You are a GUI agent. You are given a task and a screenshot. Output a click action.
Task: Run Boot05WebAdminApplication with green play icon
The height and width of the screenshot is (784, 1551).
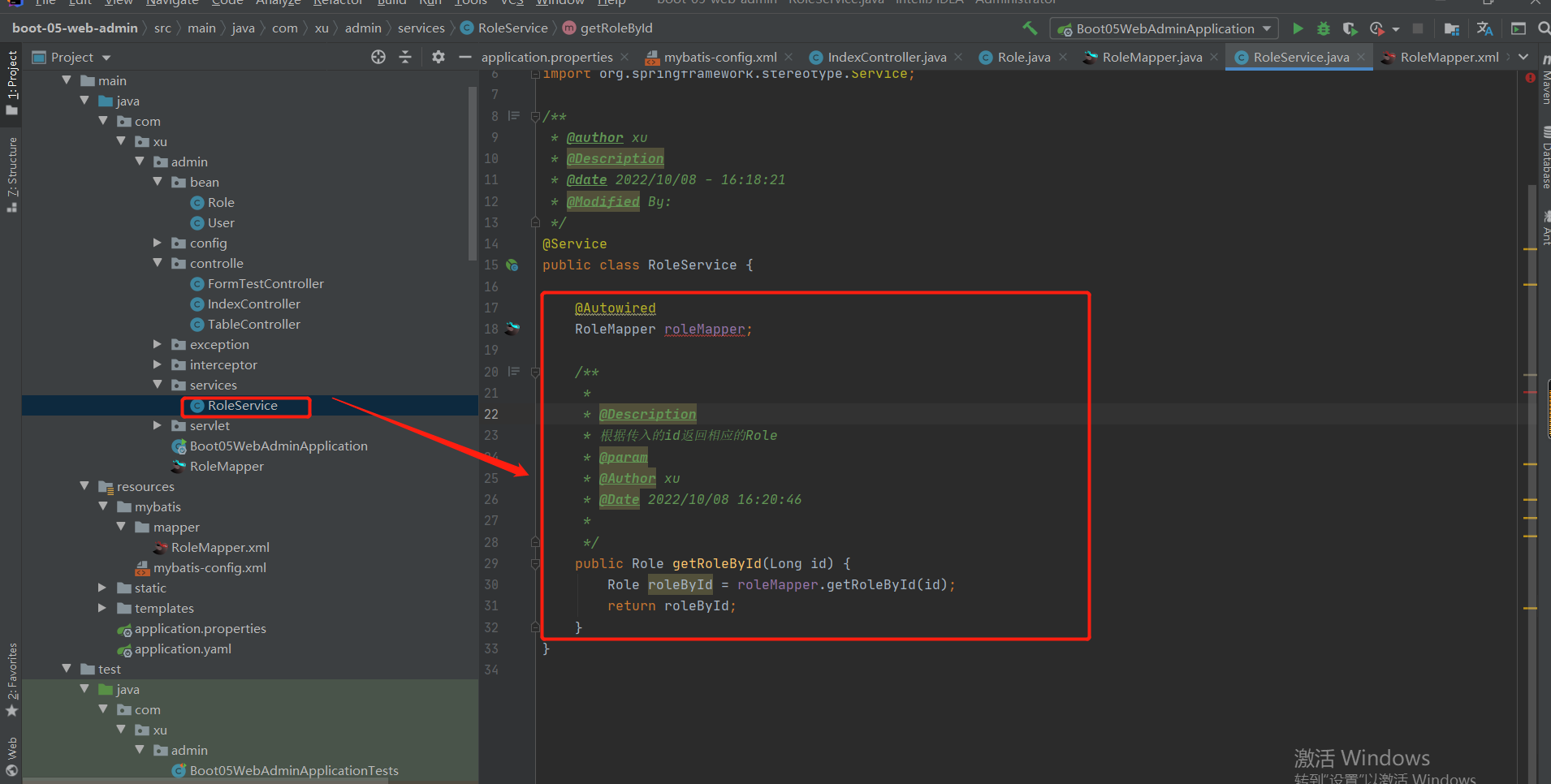(x=1298, y=28)
